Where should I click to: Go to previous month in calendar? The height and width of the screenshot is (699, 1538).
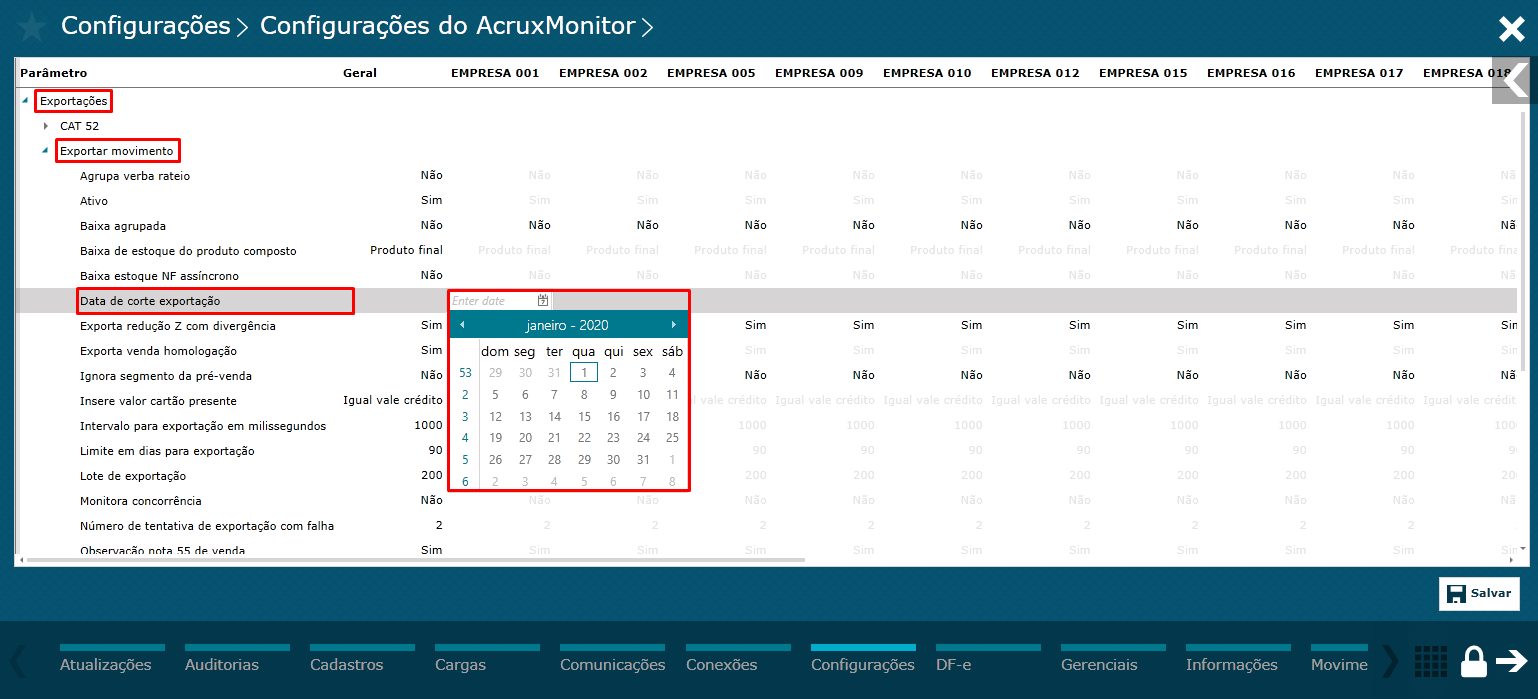click(x=462, y=325)
